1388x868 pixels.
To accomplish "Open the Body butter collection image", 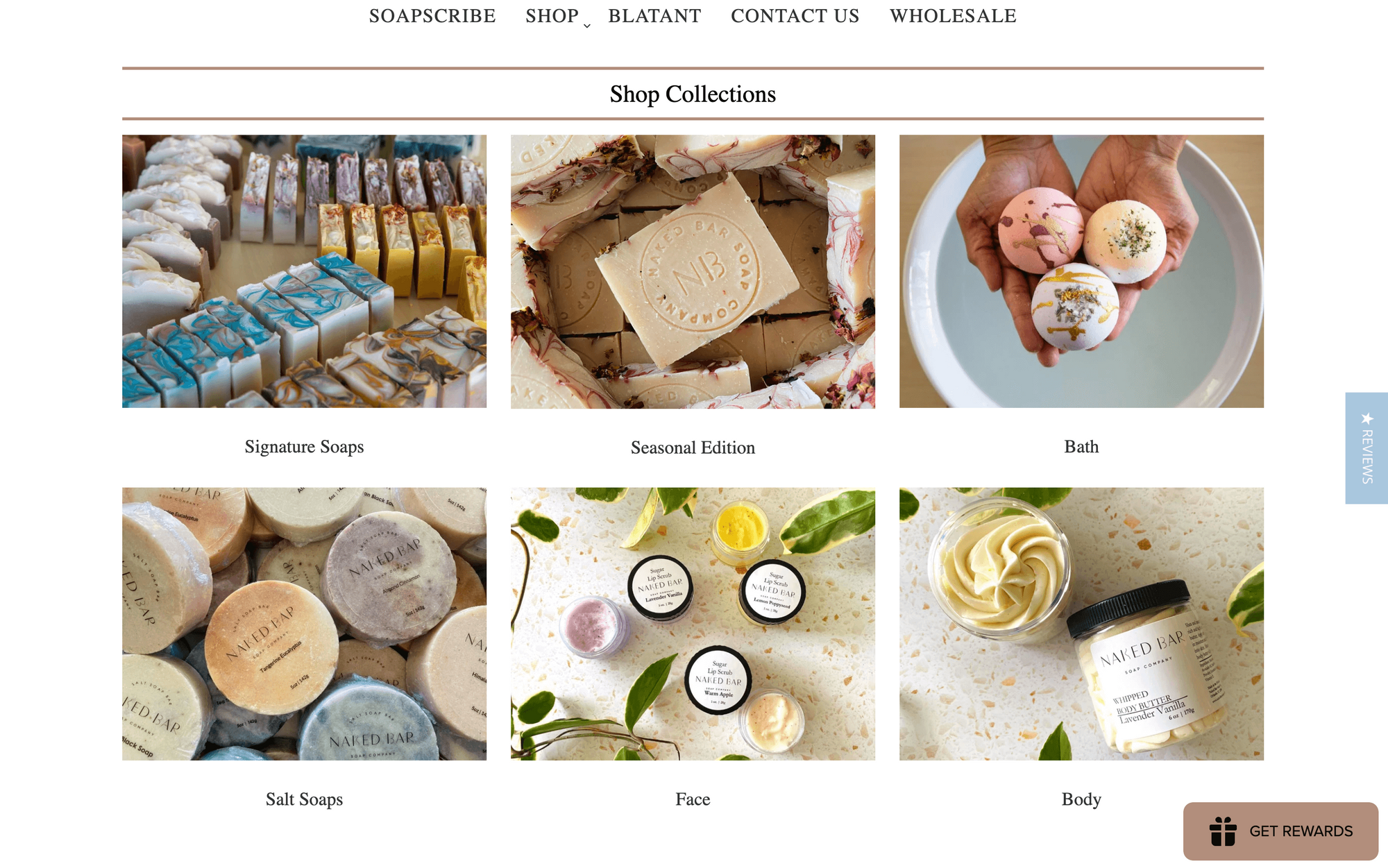I will click(1081, 624).
